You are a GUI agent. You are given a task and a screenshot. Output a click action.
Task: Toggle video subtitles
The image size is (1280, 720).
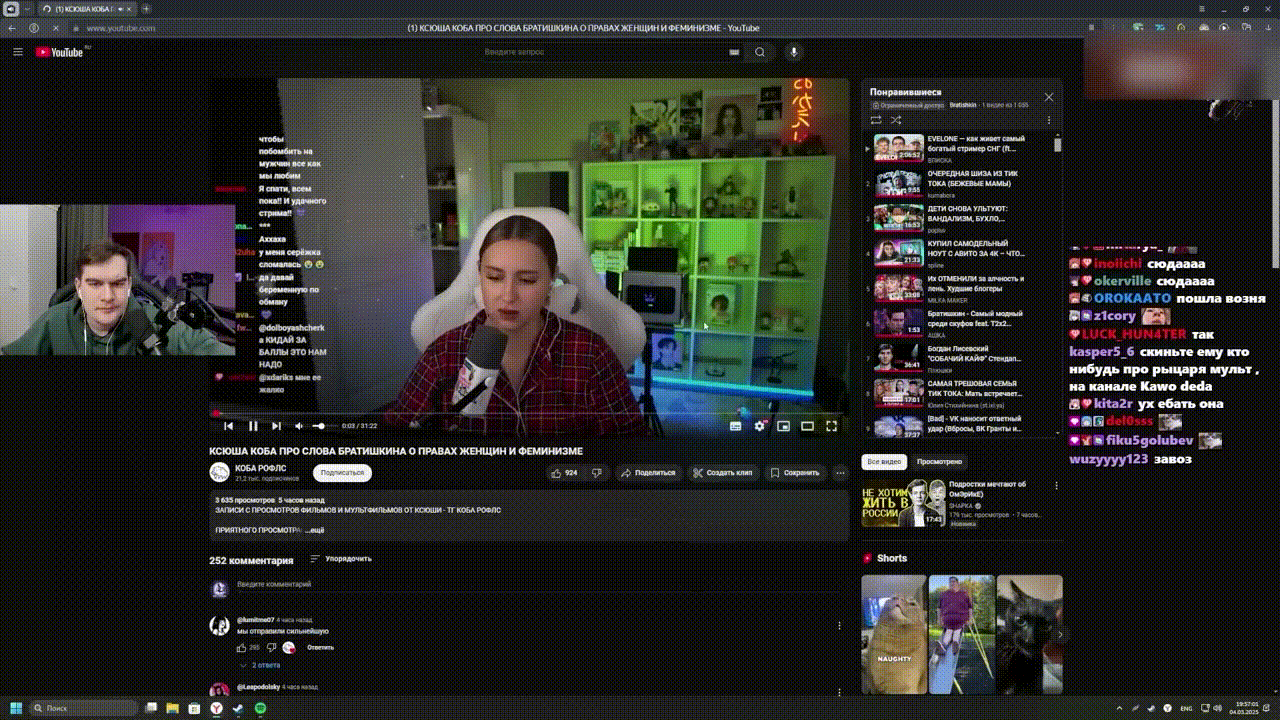[x=736, y=426]
